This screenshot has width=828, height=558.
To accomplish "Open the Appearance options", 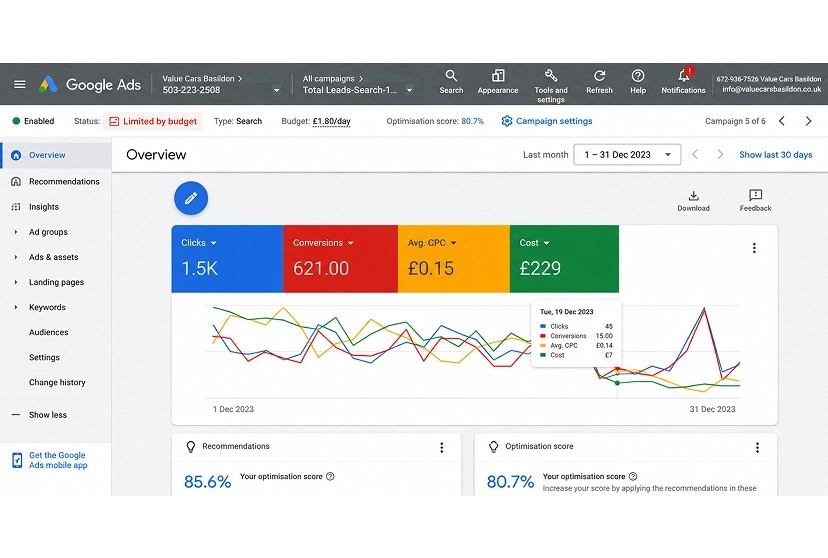I will point(497,82).
